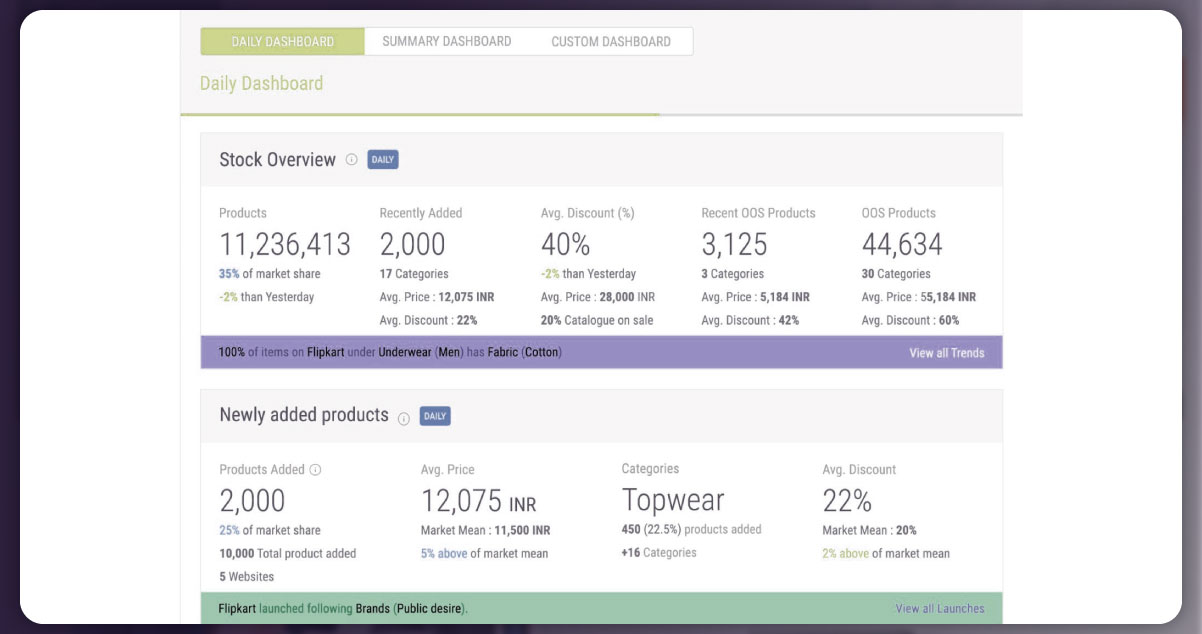Click the 40% average discount value
This screenshot has width=1202, height=634.
coord(566,244)
